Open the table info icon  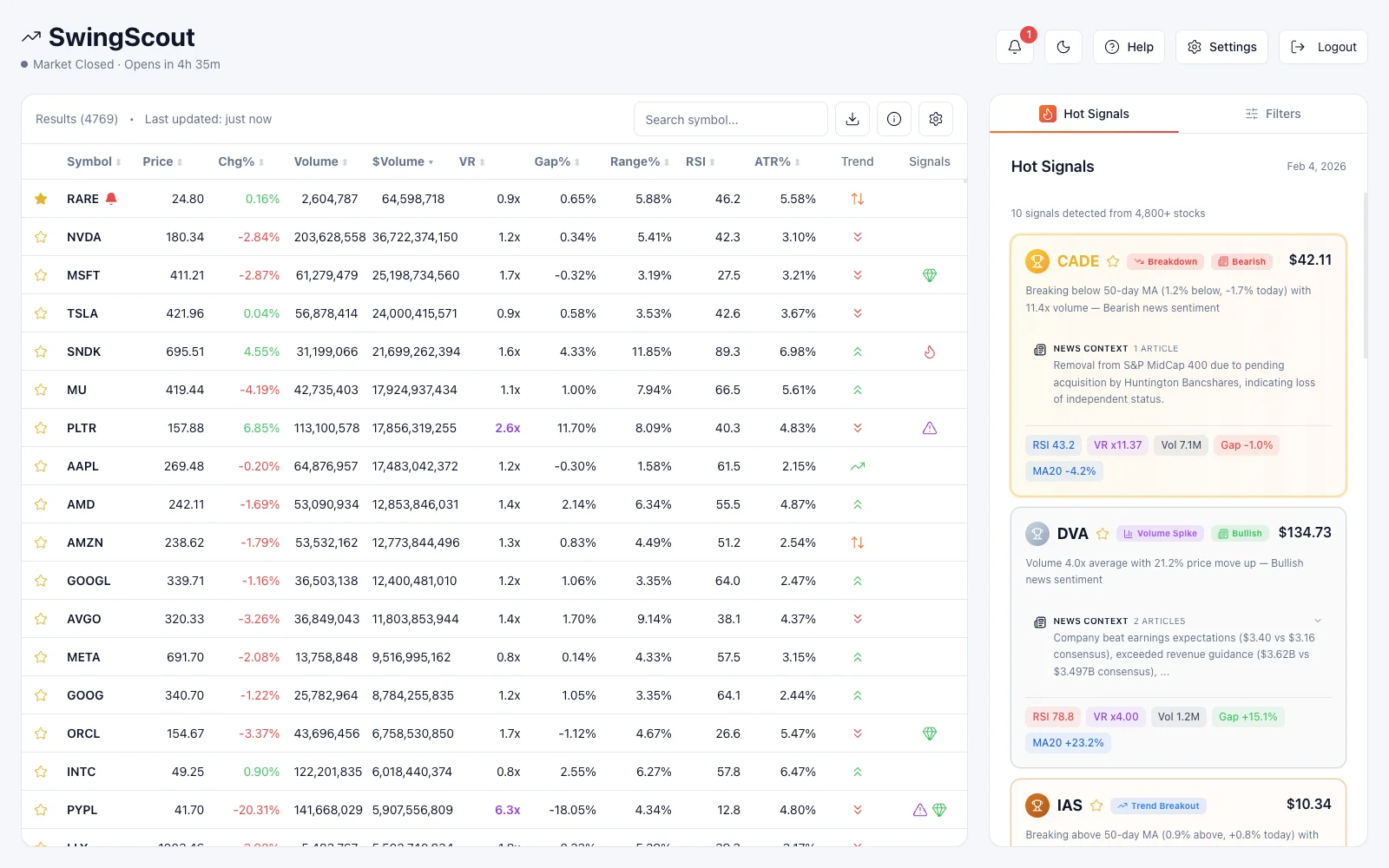tap(893, 119)
